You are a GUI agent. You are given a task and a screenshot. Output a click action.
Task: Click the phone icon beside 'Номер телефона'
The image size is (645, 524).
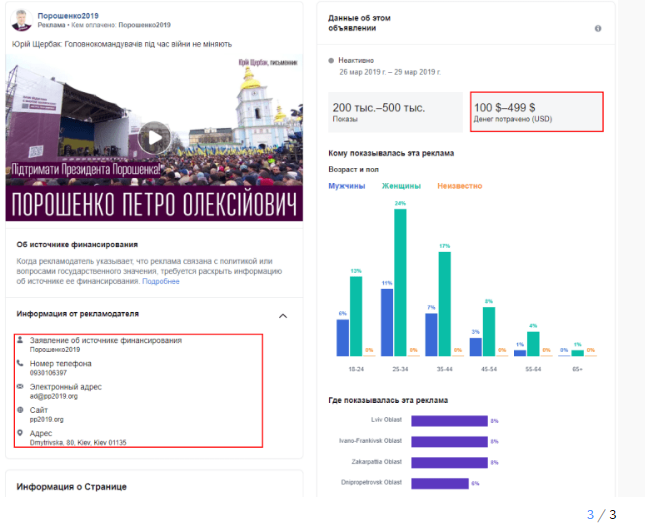[x=21, y=363]
